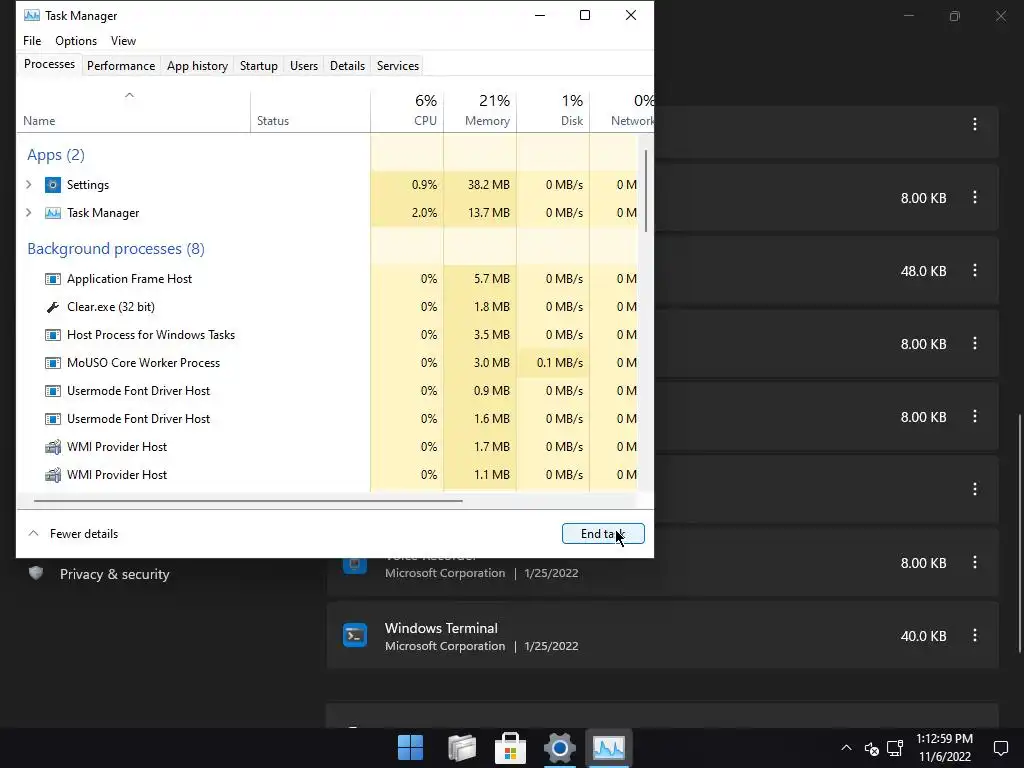Screen dimensions: 1024x768
Task: Open the Windows Start menu
Action: [x=411, y=748]
